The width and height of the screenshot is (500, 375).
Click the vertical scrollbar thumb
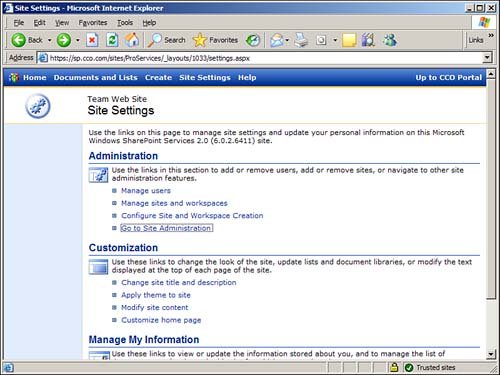pyautogui.click(x=491, y=189)
